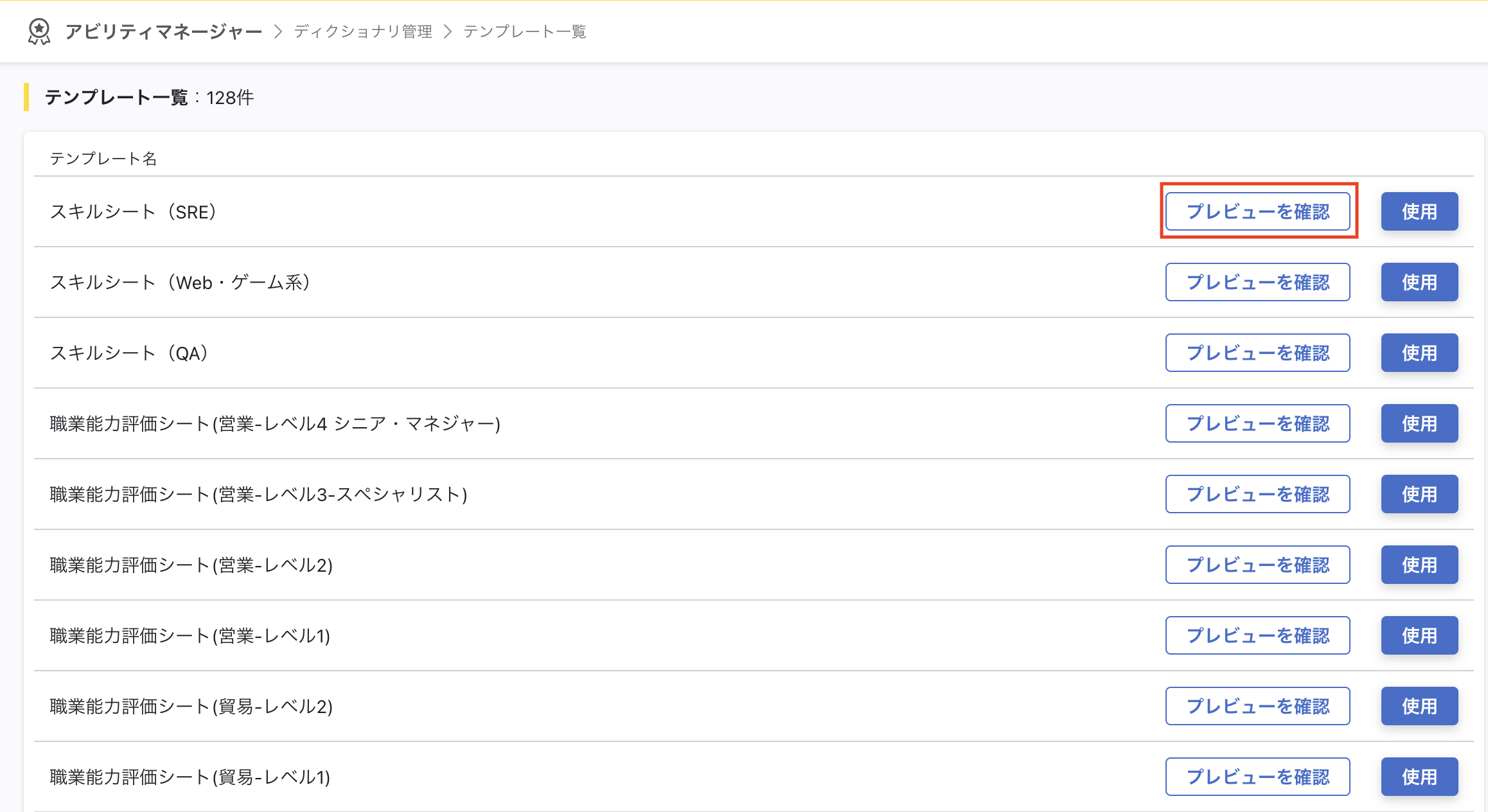This screenshot has height=812, width=1488.
Task: Use 職業能力評価シート(貿易-レベル1) template
Action: pyautogui.click(x=1419, y=777)
